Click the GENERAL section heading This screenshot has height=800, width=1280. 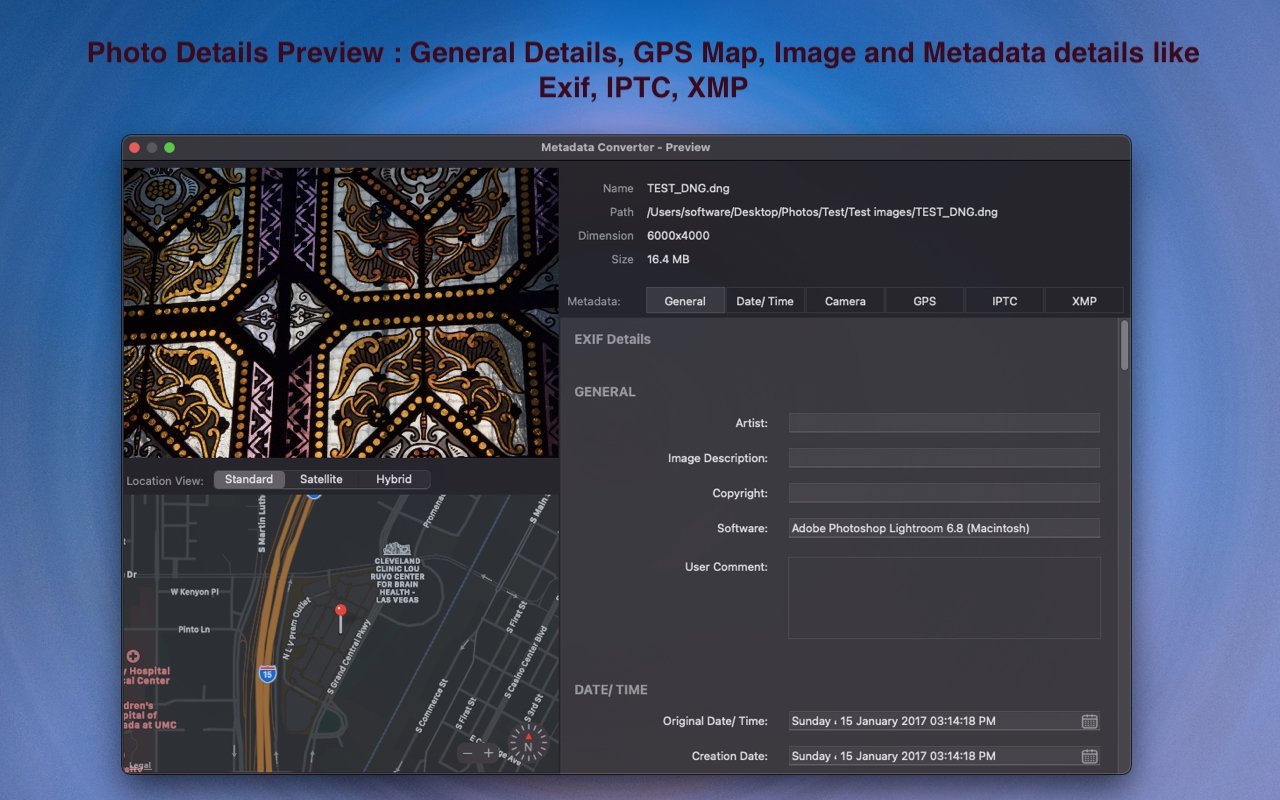pyautogui.click(x=605, y=392)
